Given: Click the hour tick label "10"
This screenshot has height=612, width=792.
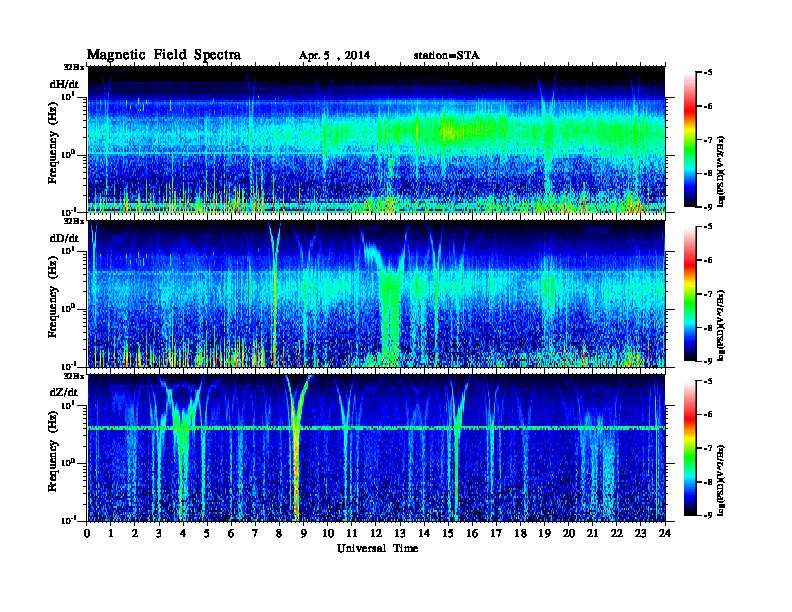Looking at the screenshot, I should click(x=328, y=533).
